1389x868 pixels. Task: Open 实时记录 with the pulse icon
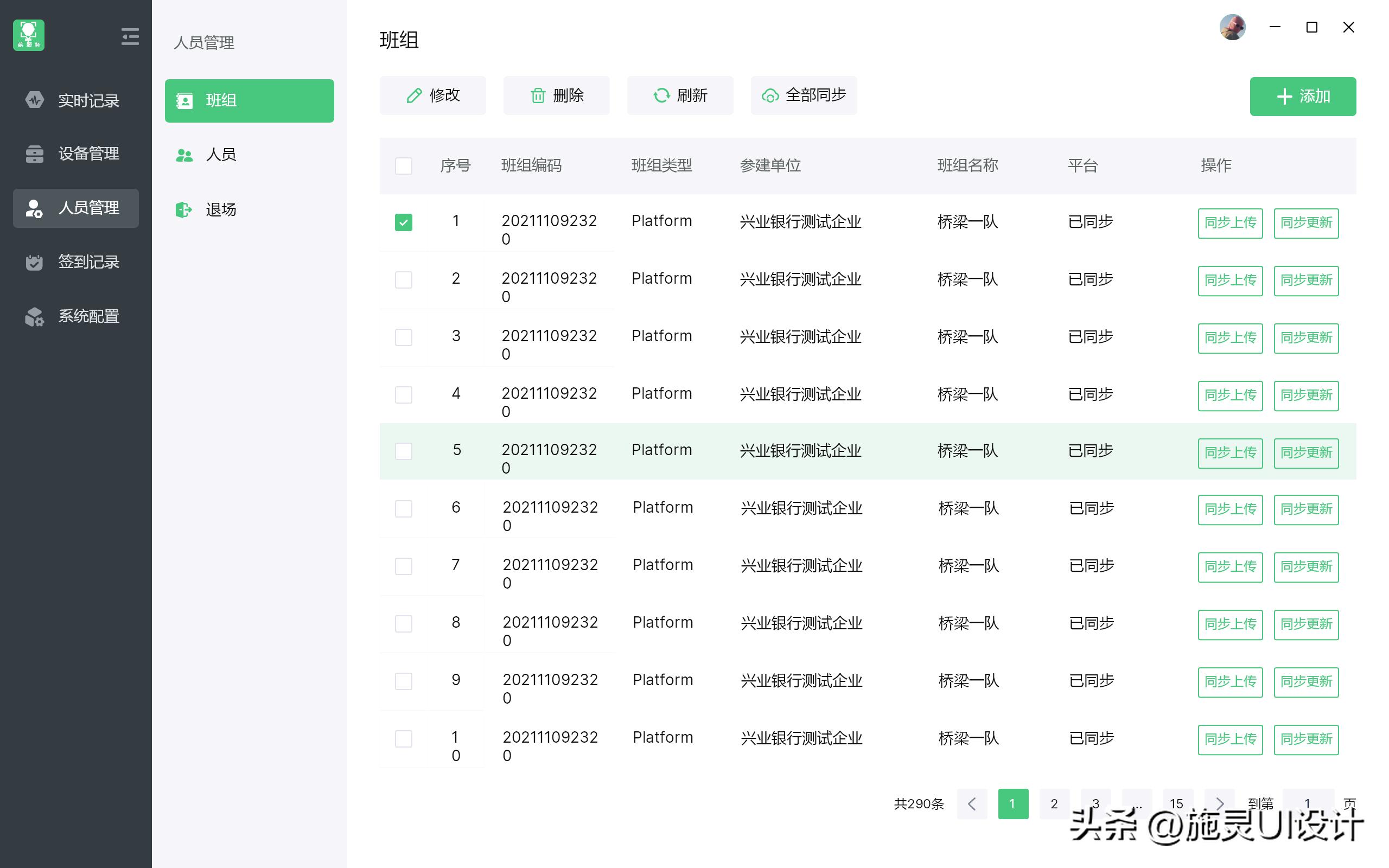click(34, 100)
